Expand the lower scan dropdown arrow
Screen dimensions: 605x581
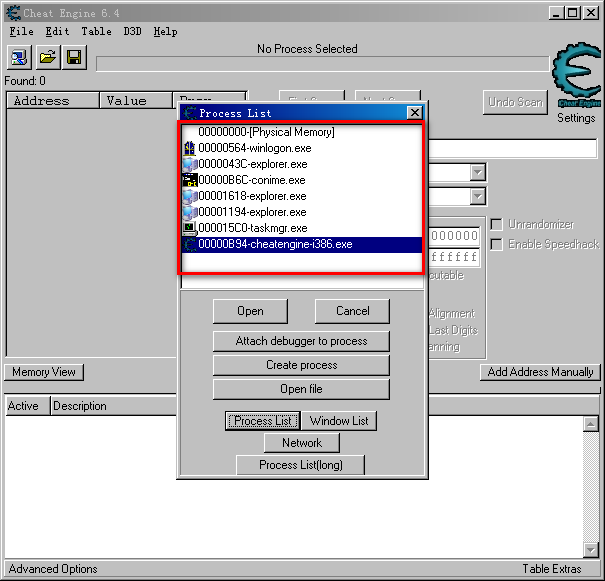tap(477, 197)
